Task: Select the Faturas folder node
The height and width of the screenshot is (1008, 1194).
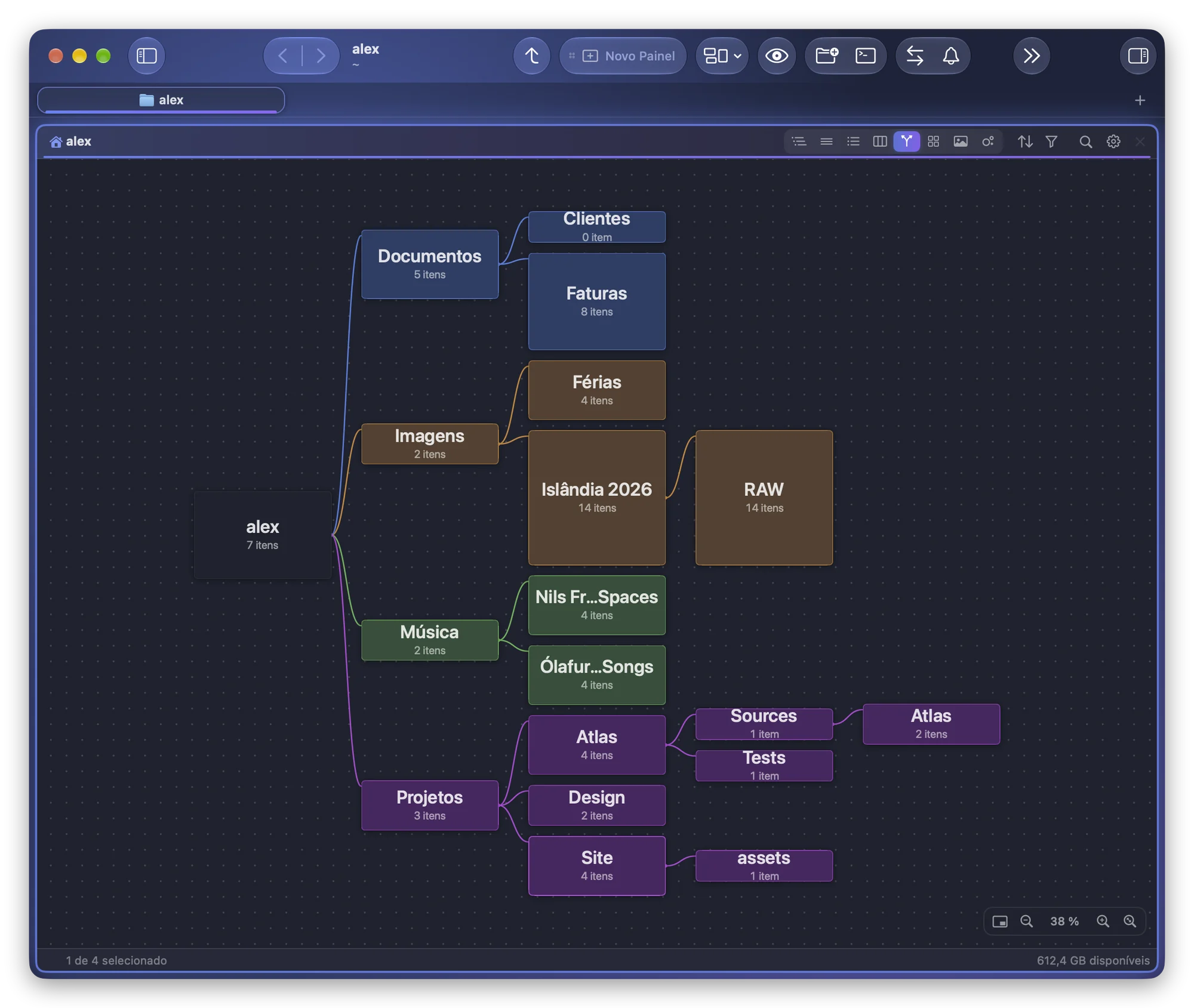Action: point(597,301)
